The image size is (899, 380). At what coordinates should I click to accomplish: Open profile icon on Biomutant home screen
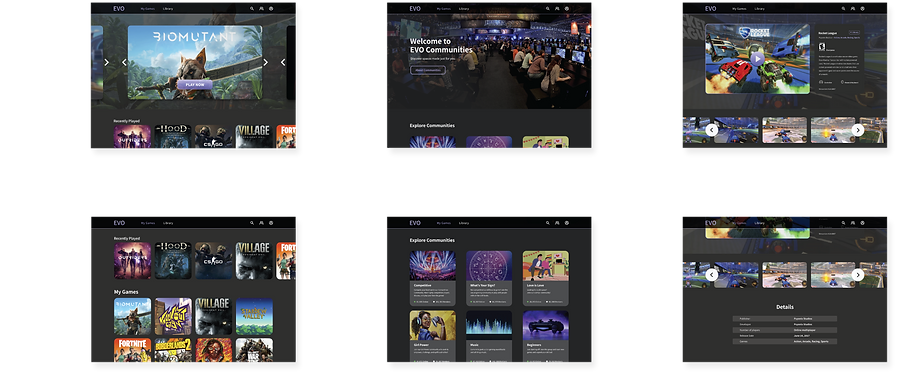click(x=271, y=9)
